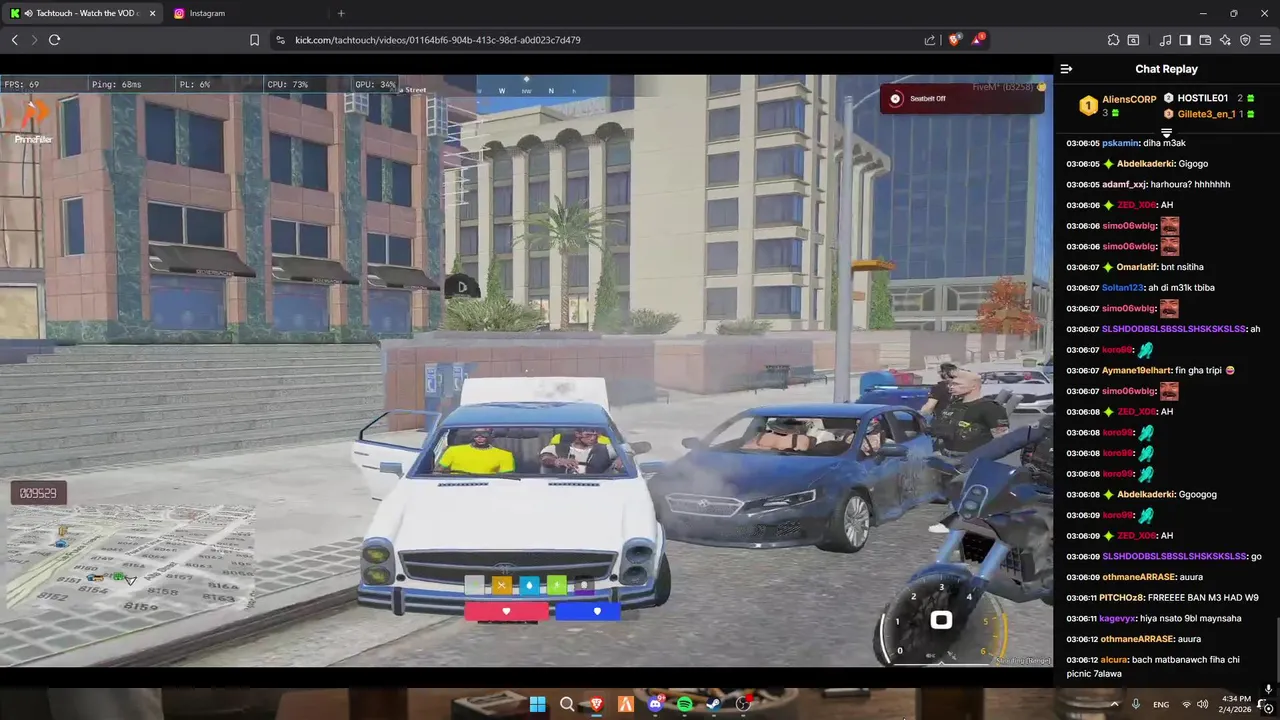Open Steam from the taskbar
This screenshot has height=720, width=1280.
point(714,704)
